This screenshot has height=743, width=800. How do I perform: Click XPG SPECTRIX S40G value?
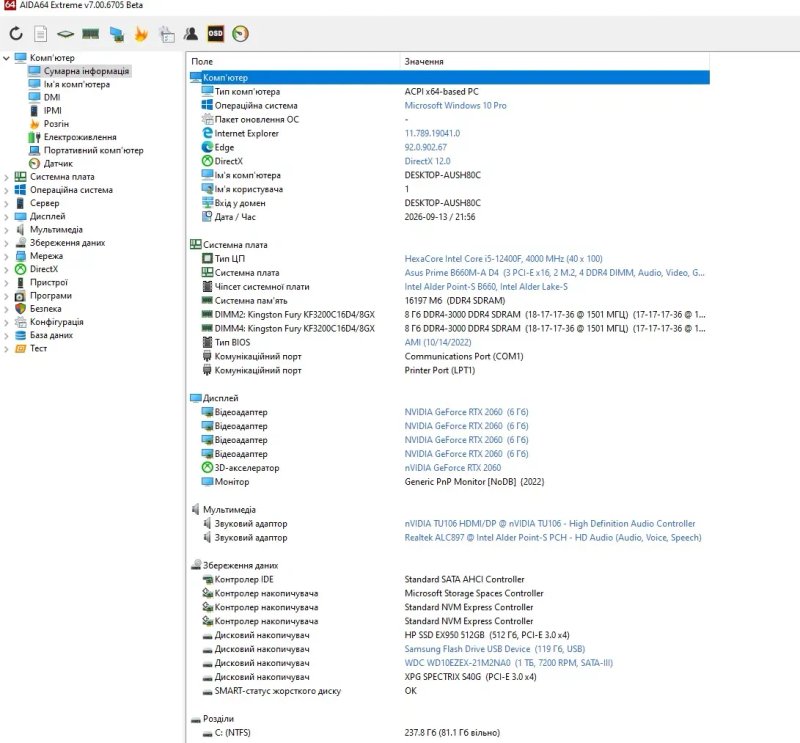[x=470, y=677]
